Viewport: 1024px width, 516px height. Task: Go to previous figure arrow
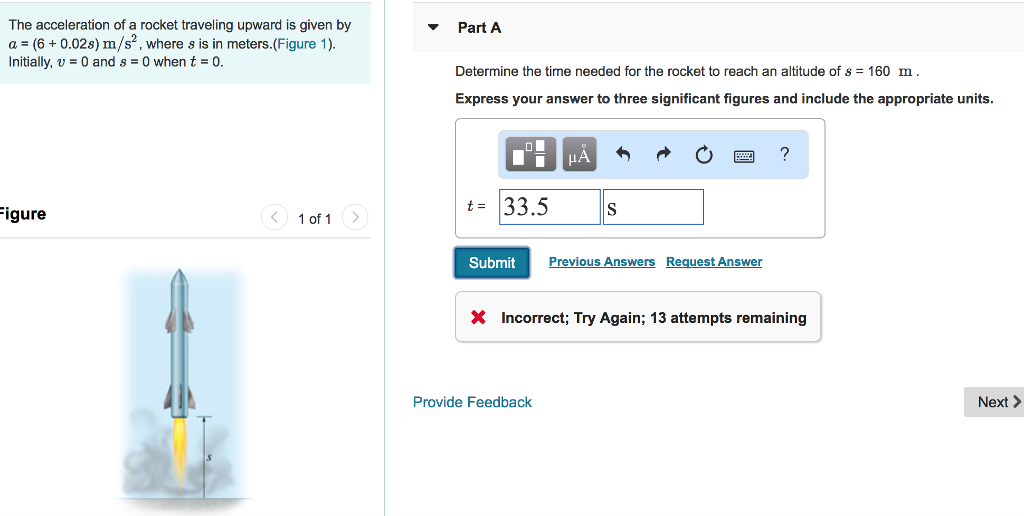pos(275,217)
